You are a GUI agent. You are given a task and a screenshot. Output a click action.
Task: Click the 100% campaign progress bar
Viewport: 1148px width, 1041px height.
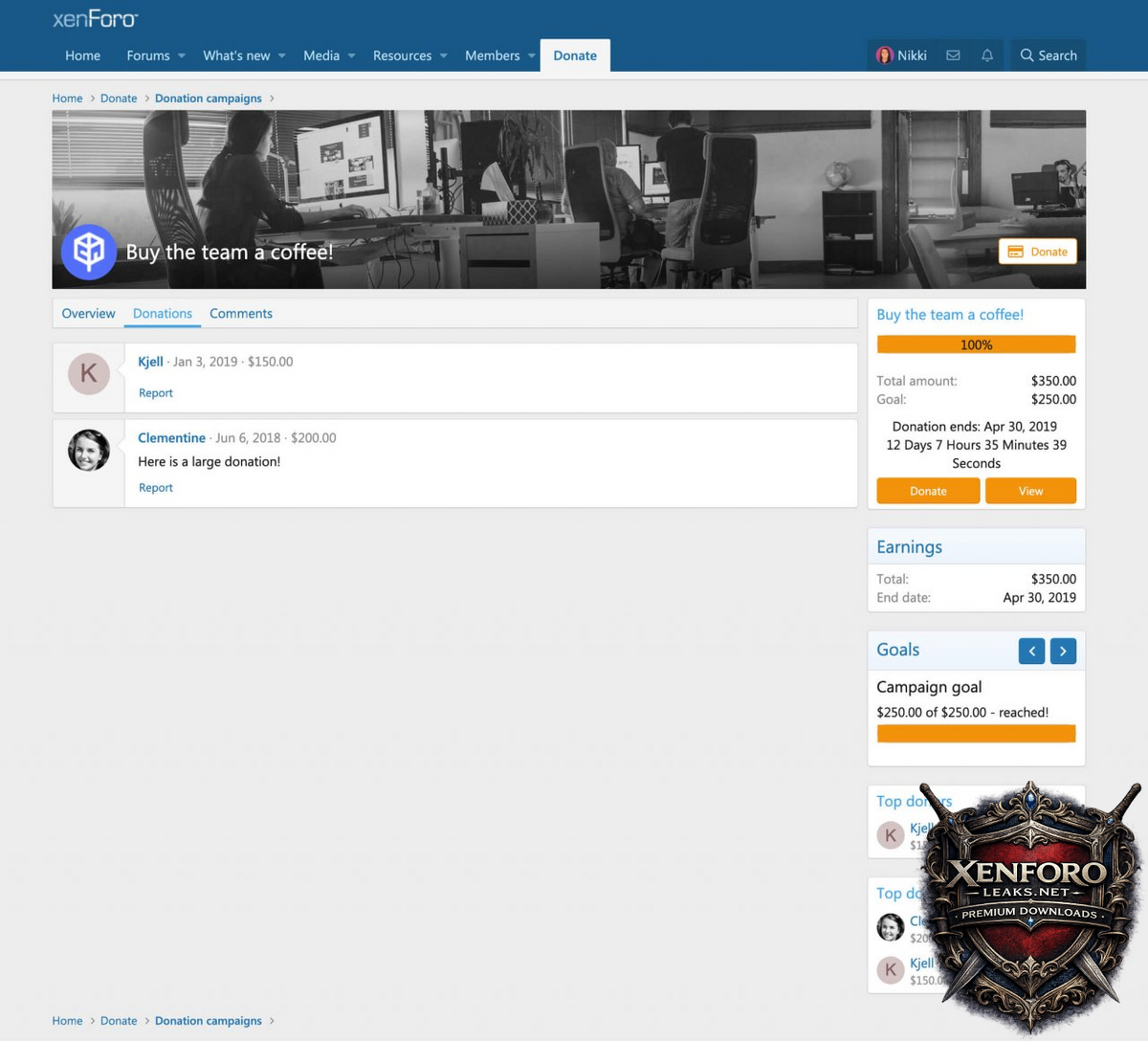point(976,344)
